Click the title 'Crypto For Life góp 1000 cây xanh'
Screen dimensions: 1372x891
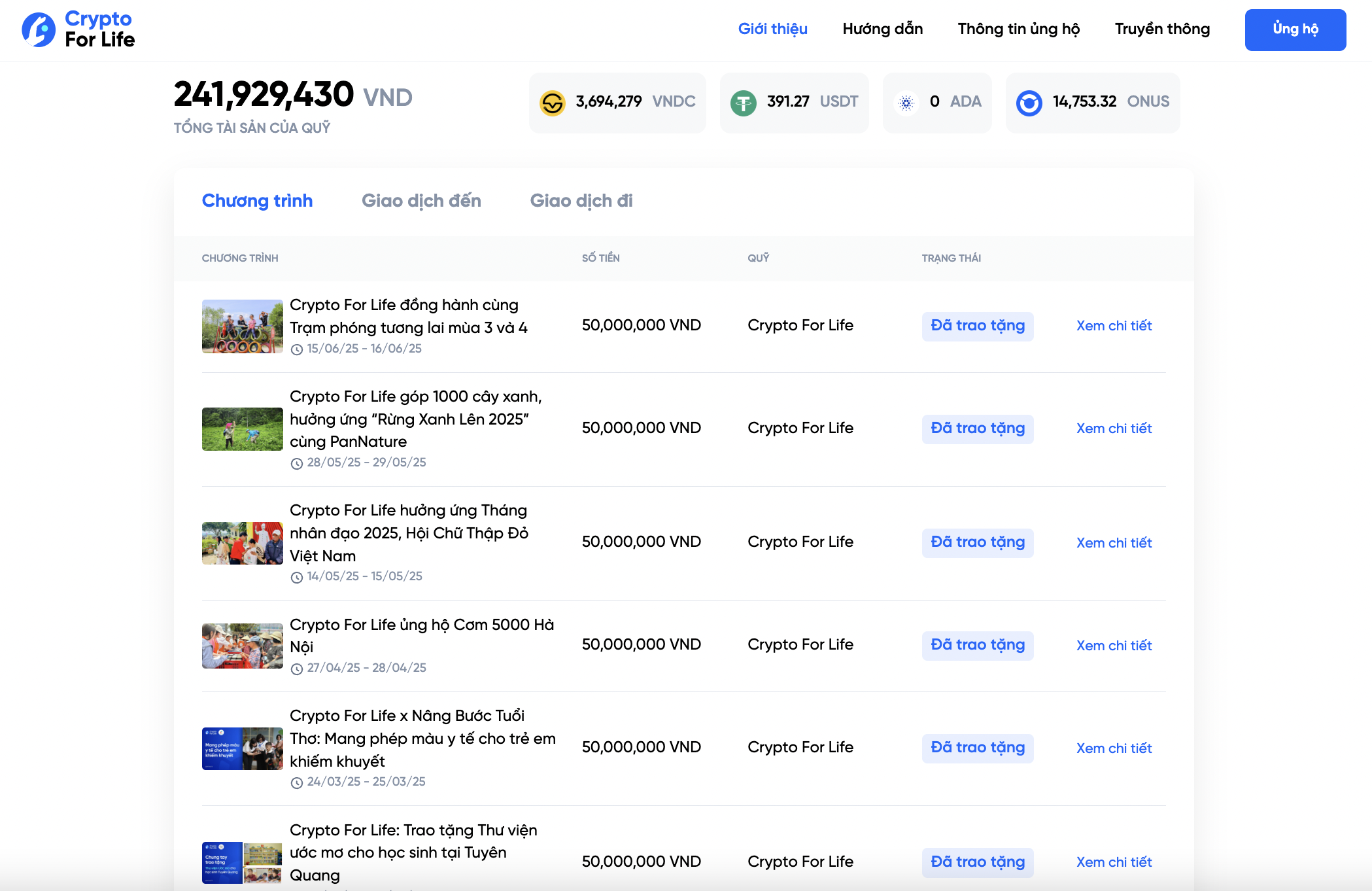[416, 419]
